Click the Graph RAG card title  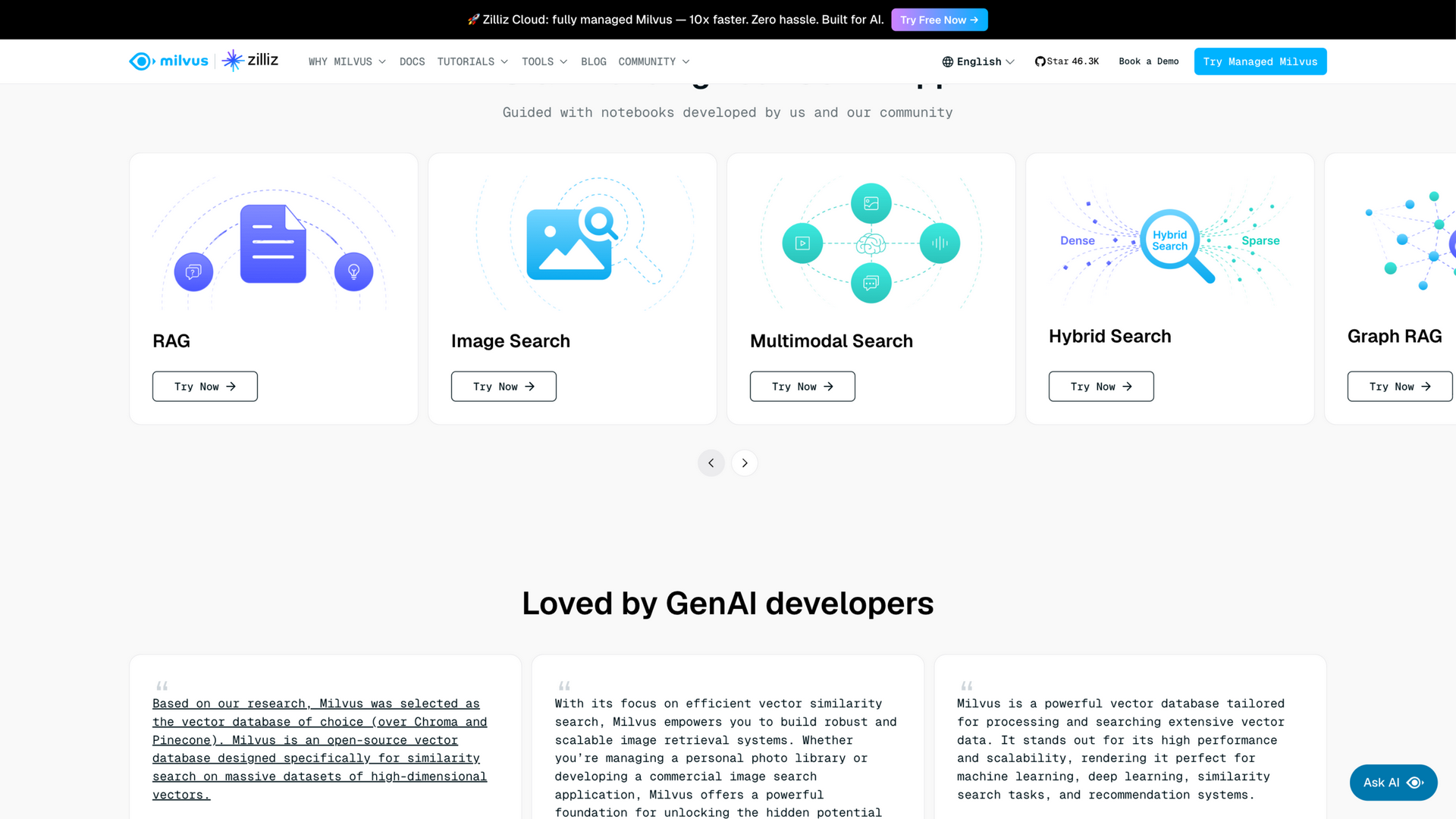pos(1395,336)
